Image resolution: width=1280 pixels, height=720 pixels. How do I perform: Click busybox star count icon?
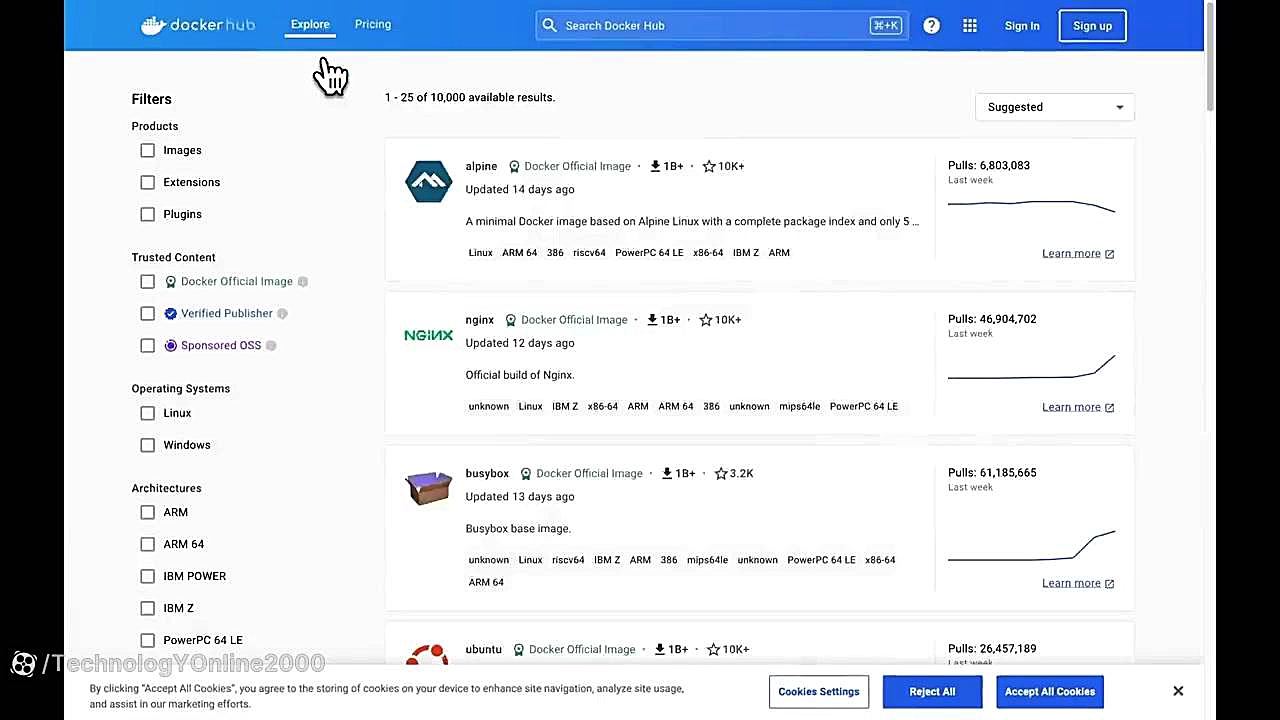coord(721,473)
